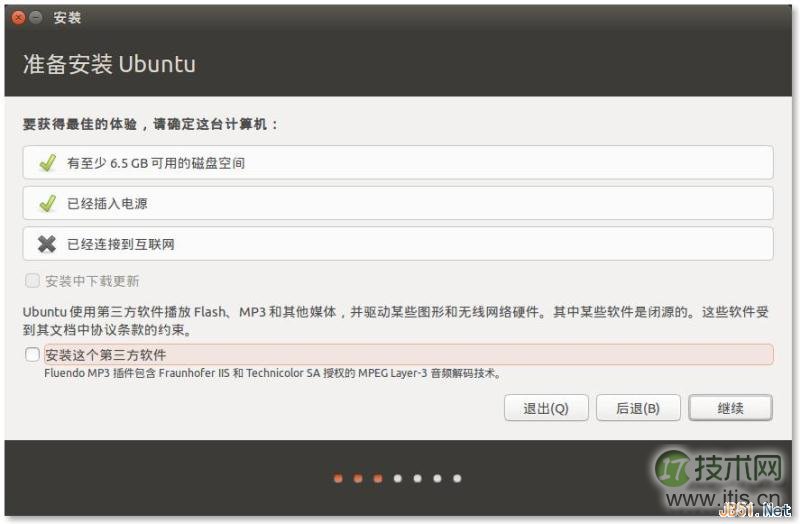Click the 要获得最佳的体验 instruction text
Viewport: 800px width, 524px height.
pos(151,124)
